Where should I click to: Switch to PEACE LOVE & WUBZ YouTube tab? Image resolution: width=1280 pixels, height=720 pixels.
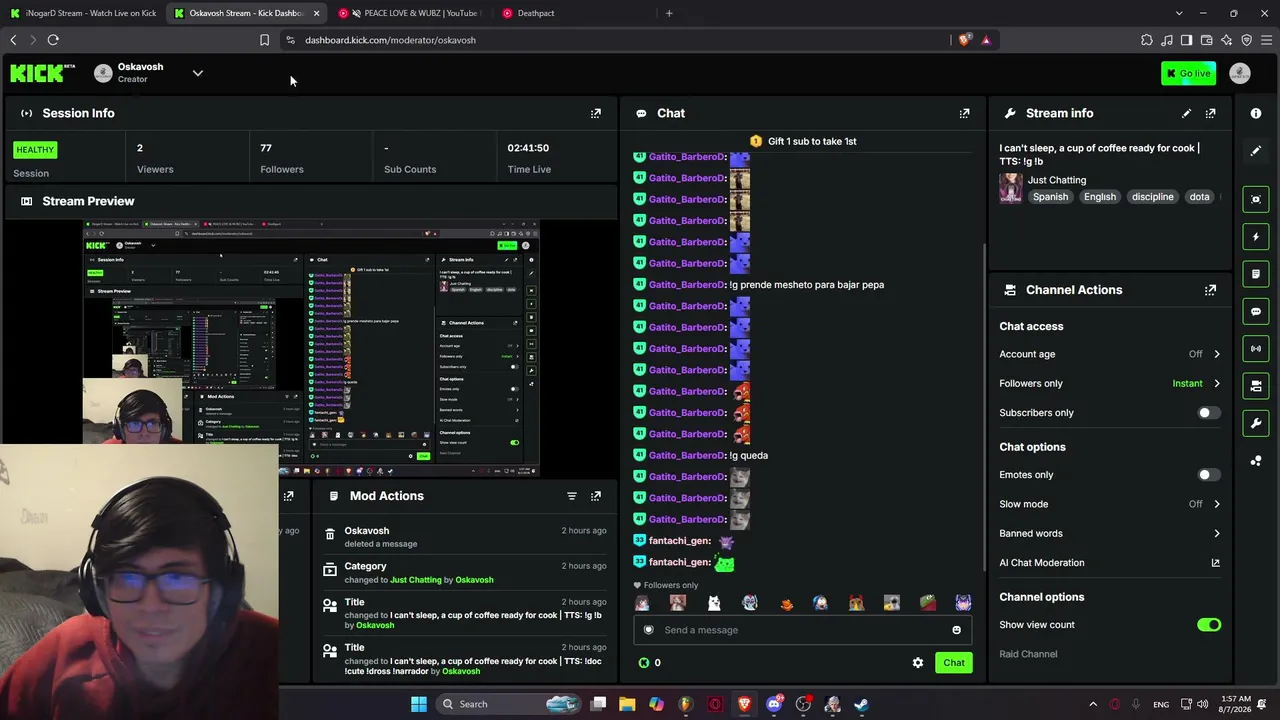pyautogui.click(x=410, y=13)
